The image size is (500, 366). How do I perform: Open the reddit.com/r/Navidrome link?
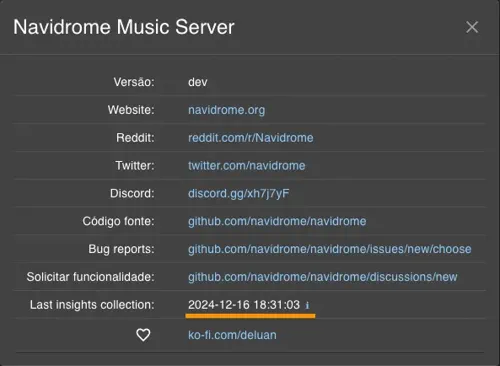pos(251,138)
